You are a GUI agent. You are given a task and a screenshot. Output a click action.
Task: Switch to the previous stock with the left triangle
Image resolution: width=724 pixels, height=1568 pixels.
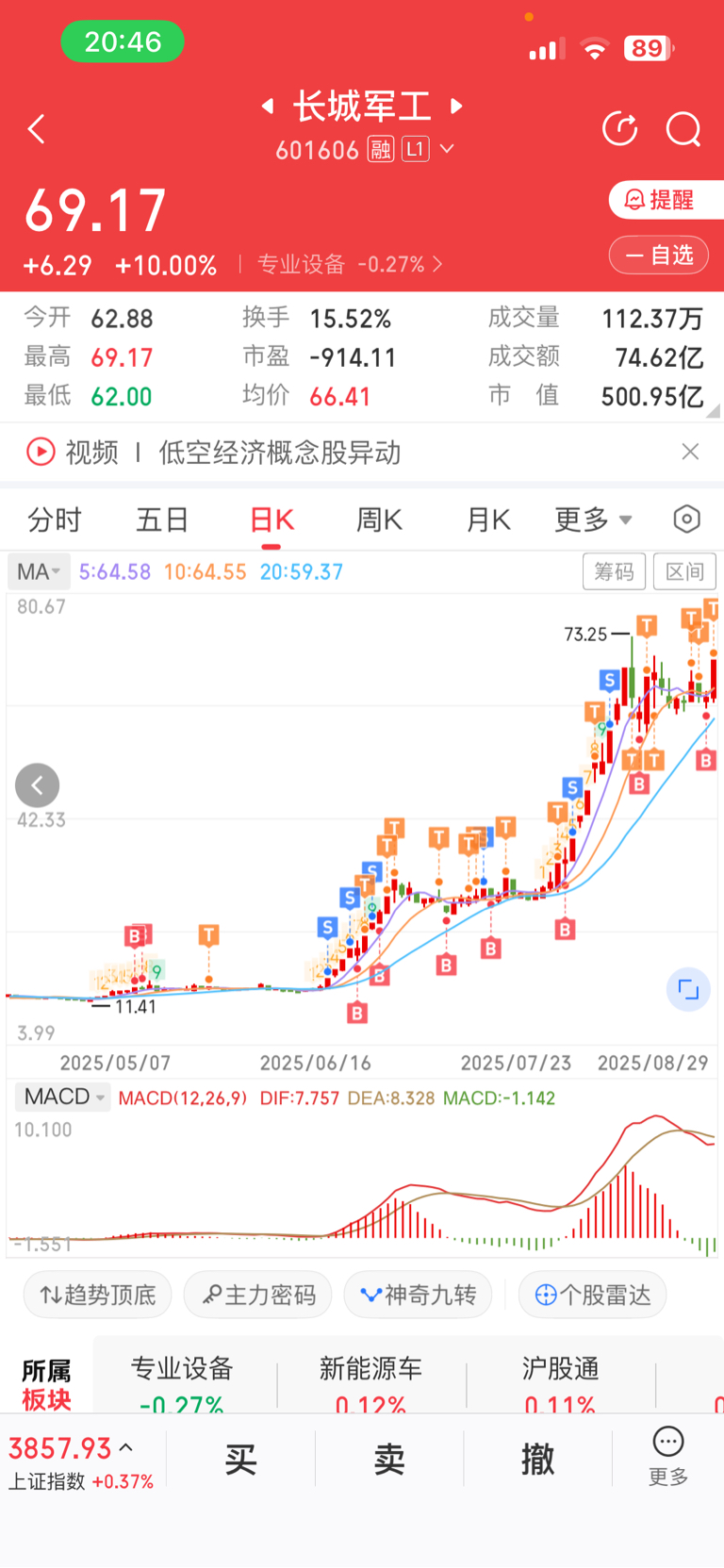[268, 106]
